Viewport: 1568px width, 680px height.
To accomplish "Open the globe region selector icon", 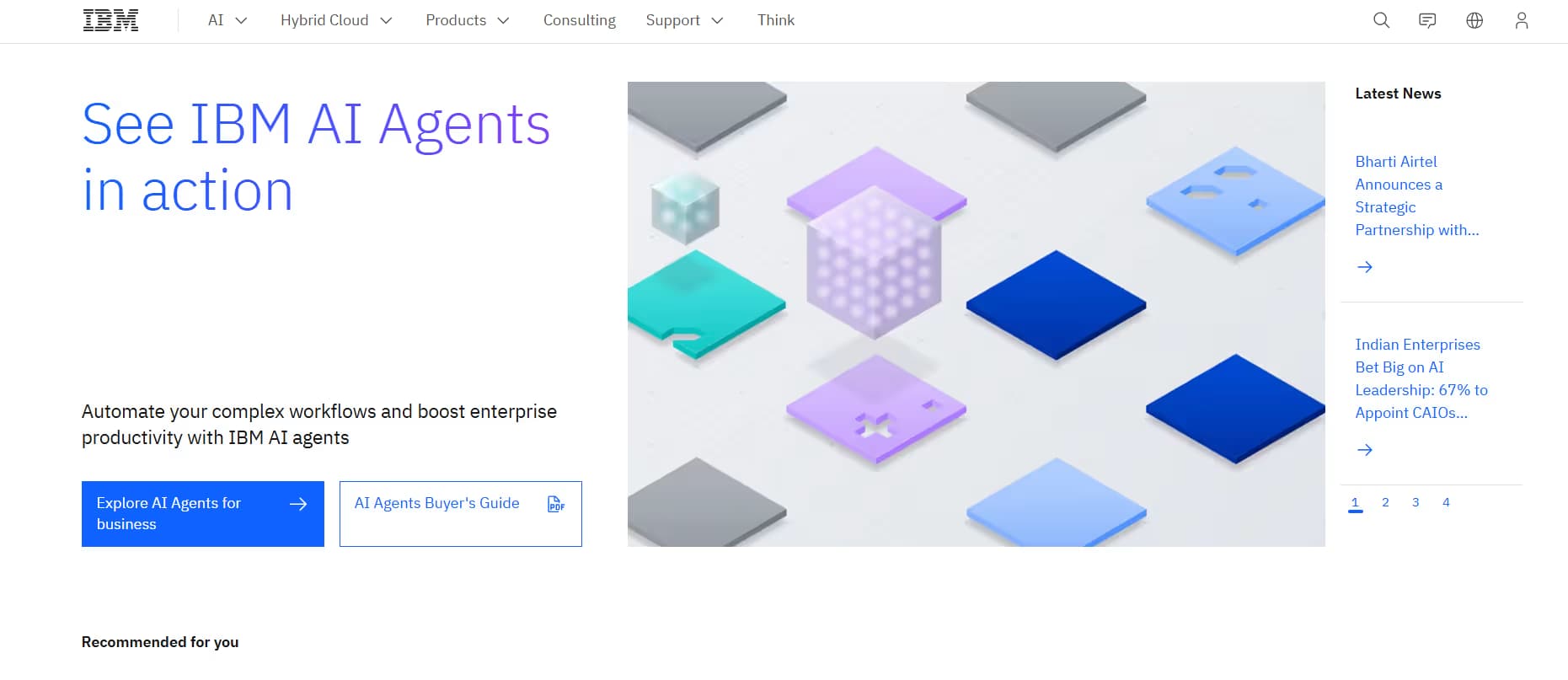I will pyautogui.click(x=1474, y=20).
